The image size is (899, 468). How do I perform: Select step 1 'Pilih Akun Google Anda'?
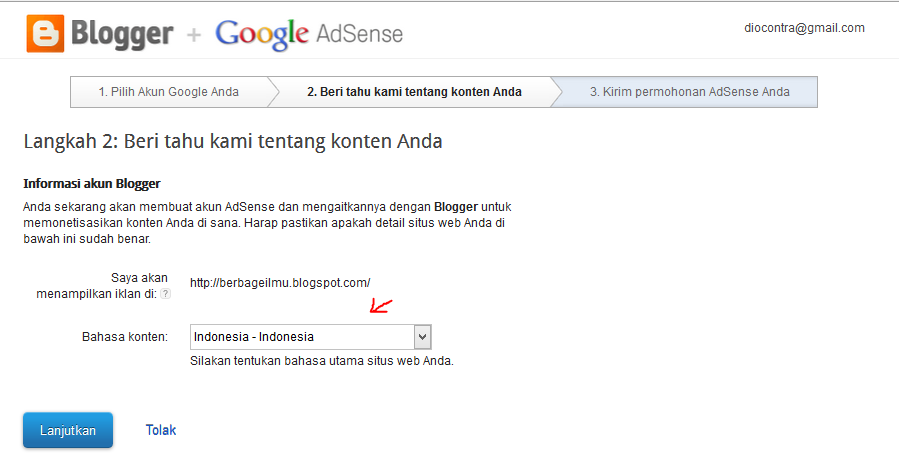tap(169, 92)
